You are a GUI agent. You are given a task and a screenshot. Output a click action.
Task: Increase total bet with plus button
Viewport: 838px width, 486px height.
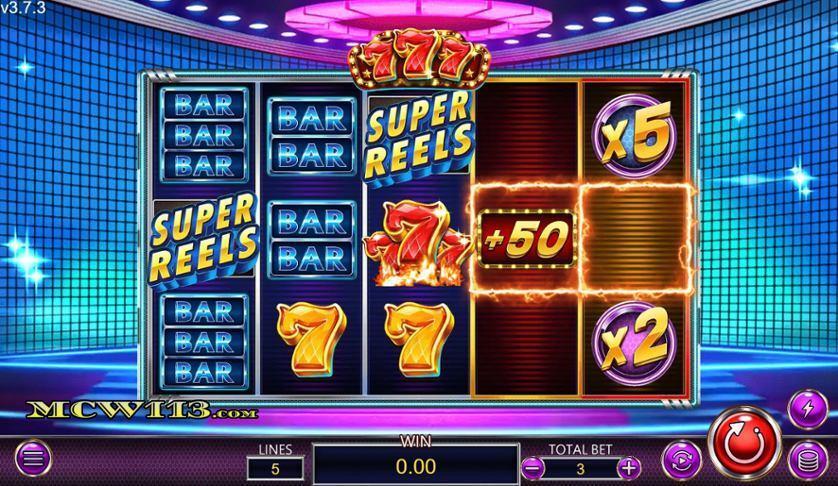pyautogui.click(x=629, y=468)
